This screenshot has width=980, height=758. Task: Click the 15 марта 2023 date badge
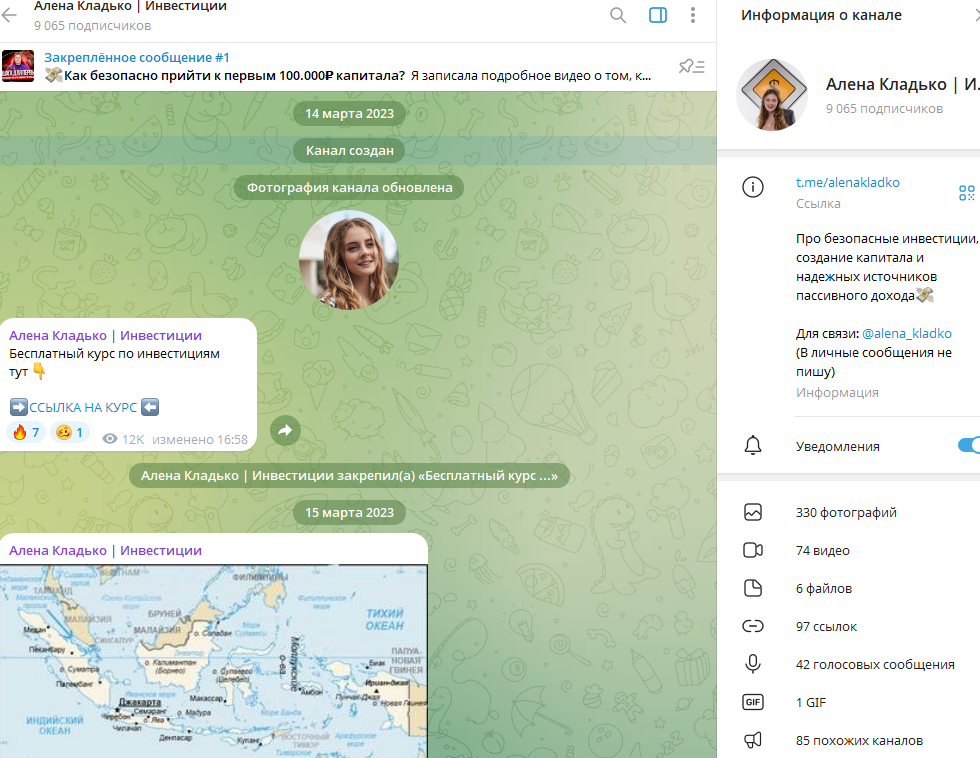349,512
